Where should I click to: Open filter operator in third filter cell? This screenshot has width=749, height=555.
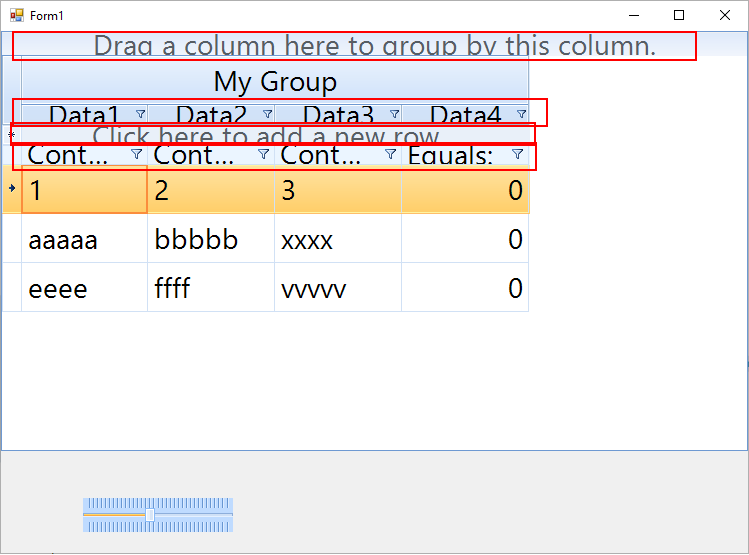390,154
